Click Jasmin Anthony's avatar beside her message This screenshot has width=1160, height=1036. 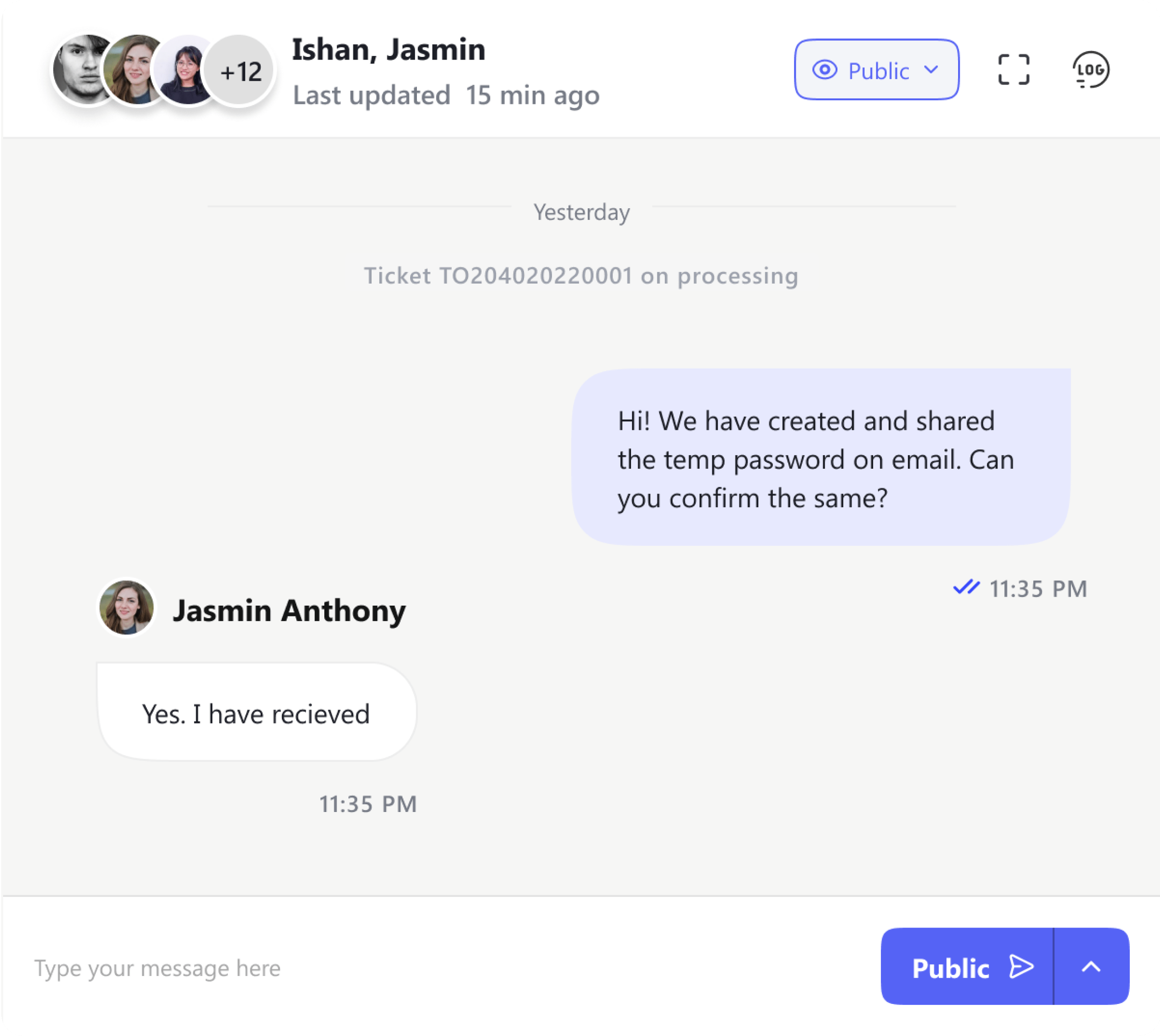pos(126,607)
